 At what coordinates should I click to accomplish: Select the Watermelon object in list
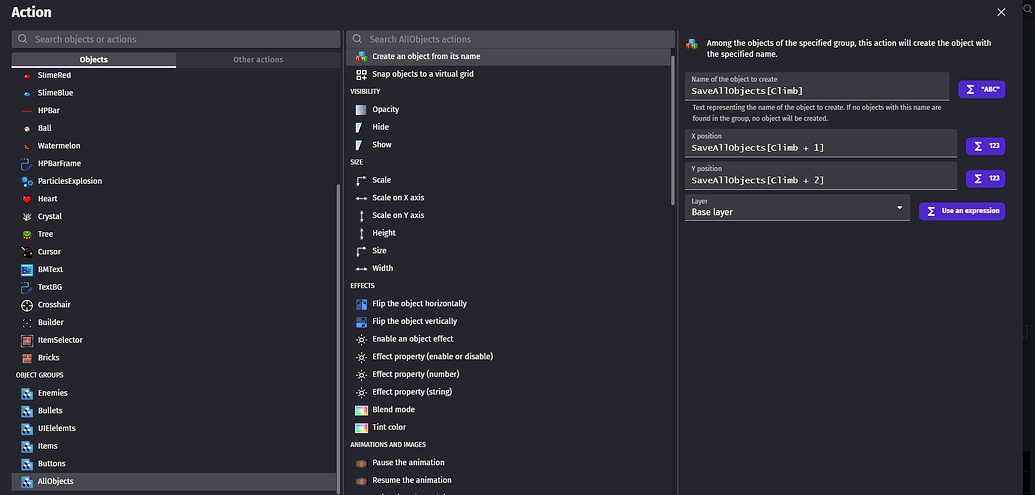click(x=58, y=146)
